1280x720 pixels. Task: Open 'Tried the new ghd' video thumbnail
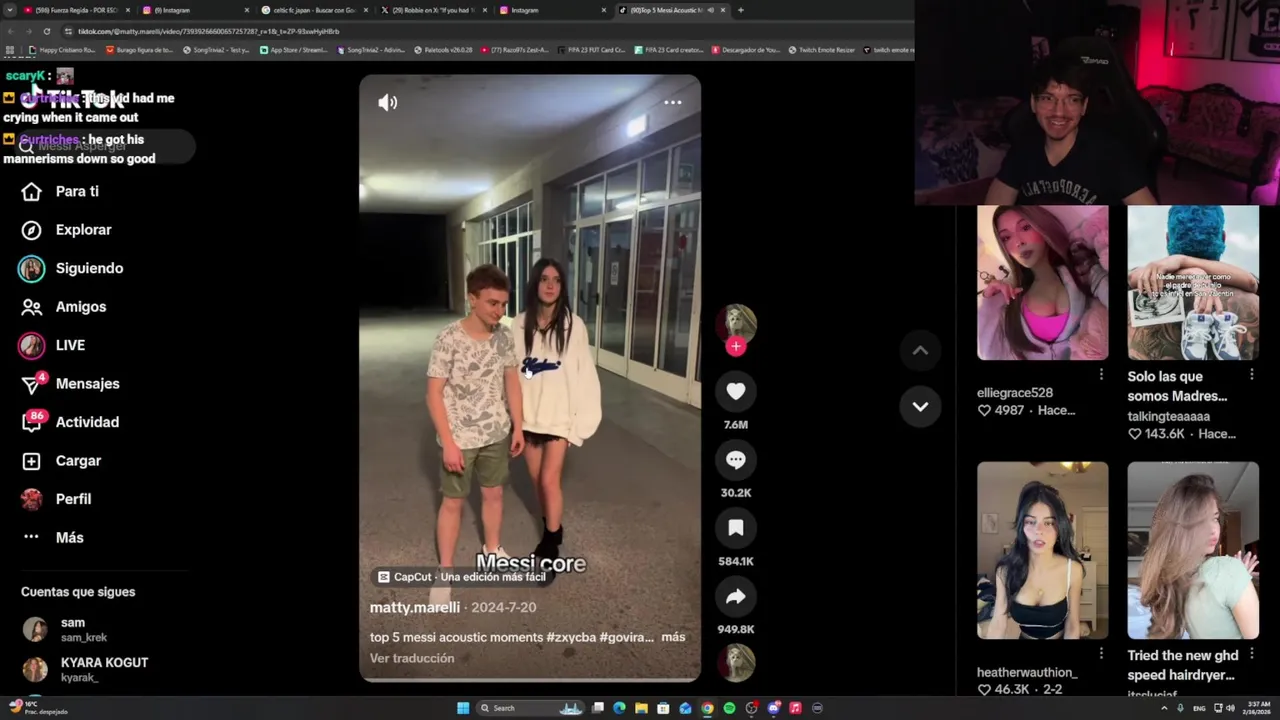point(1193,550)
